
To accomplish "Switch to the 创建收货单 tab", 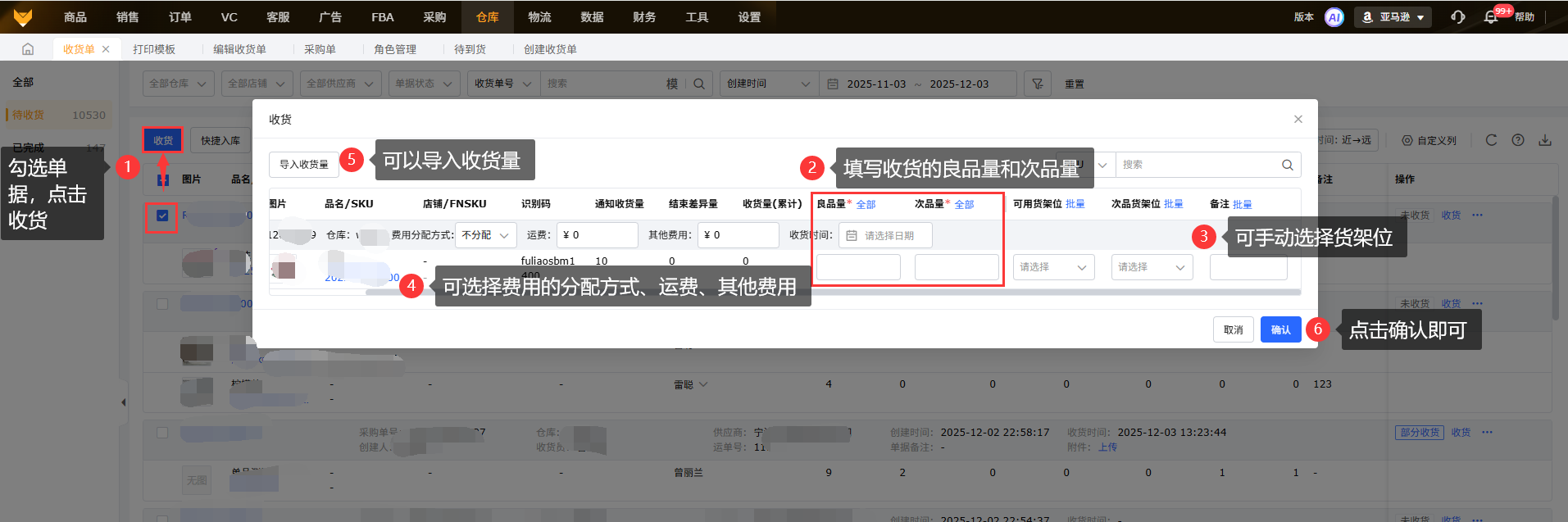I will [550, 49].
